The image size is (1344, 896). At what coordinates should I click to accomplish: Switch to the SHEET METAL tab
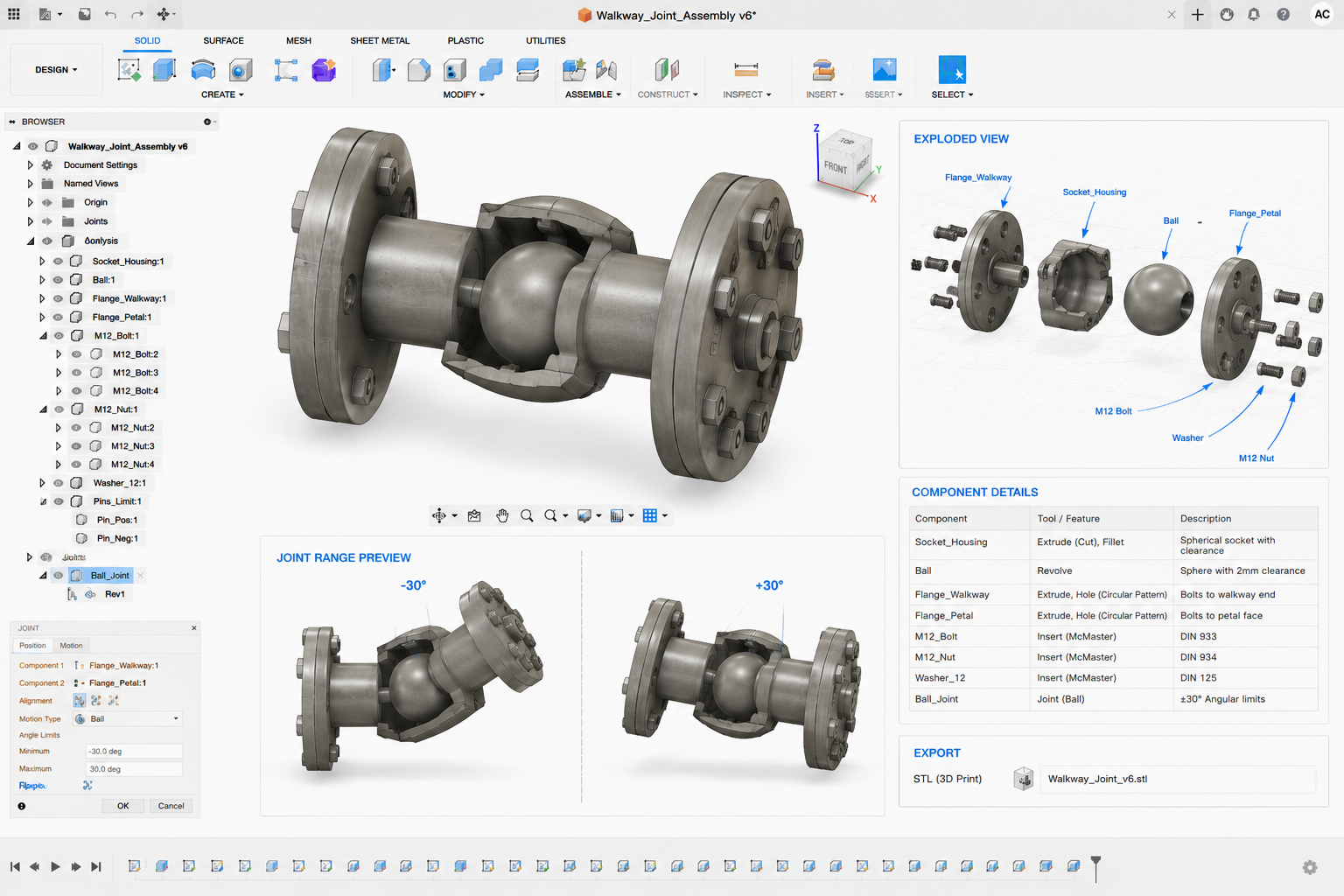[380, 40]
